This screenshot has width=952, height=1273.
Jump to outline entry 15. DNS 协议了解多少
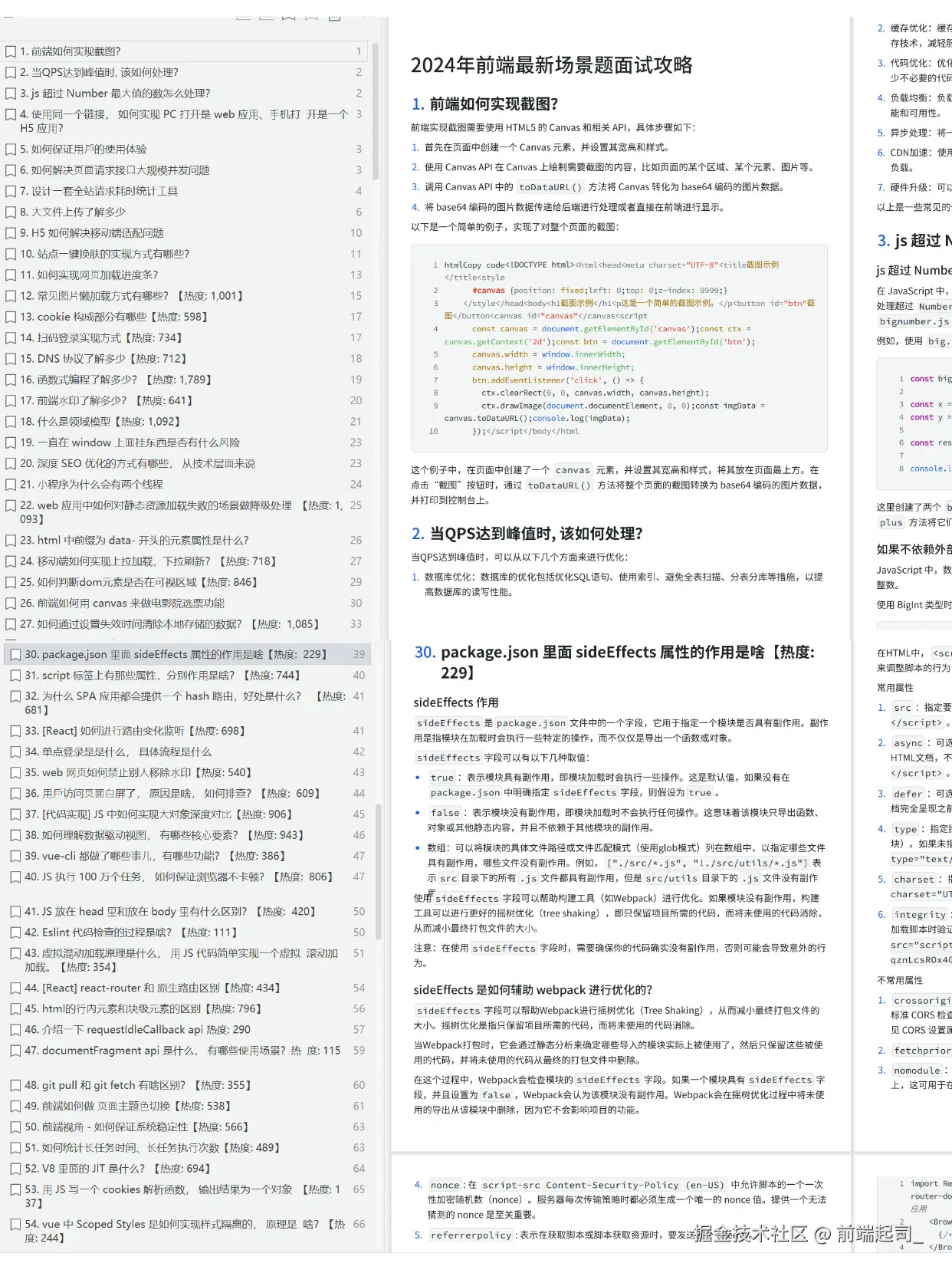click(x=108, y=359)
